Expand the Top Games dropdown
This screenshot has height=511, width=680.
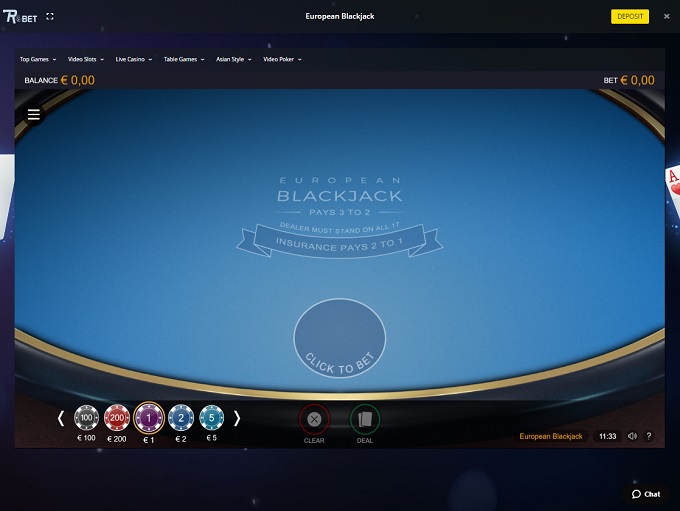38,59
